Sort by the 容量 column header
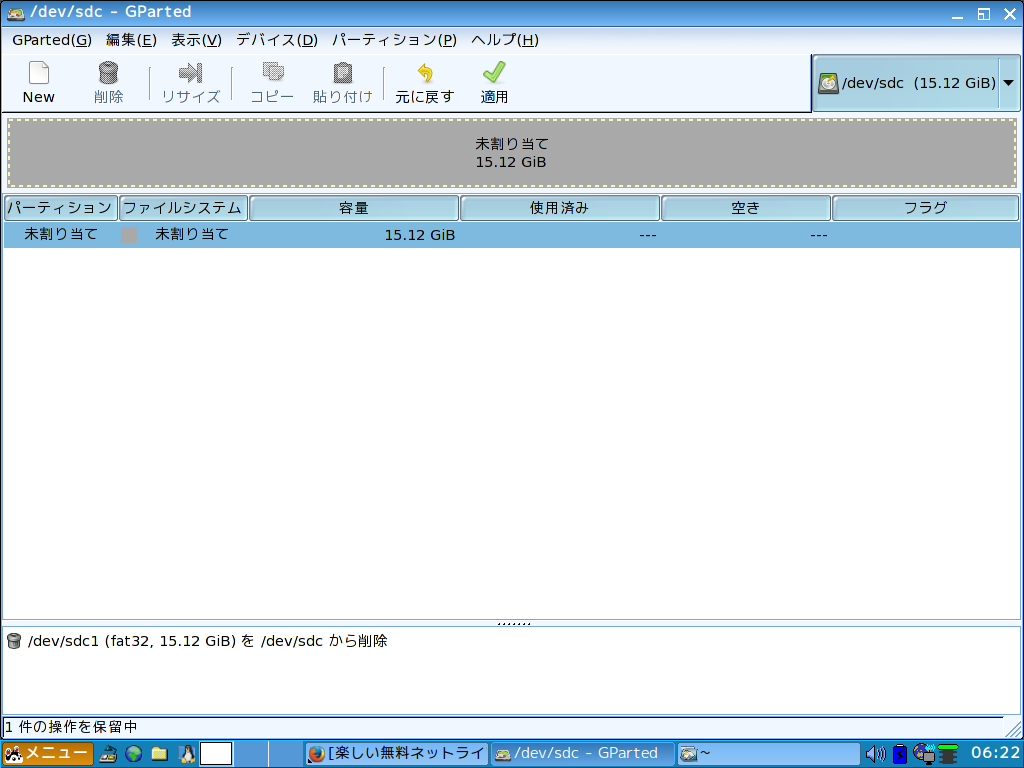 354,208
